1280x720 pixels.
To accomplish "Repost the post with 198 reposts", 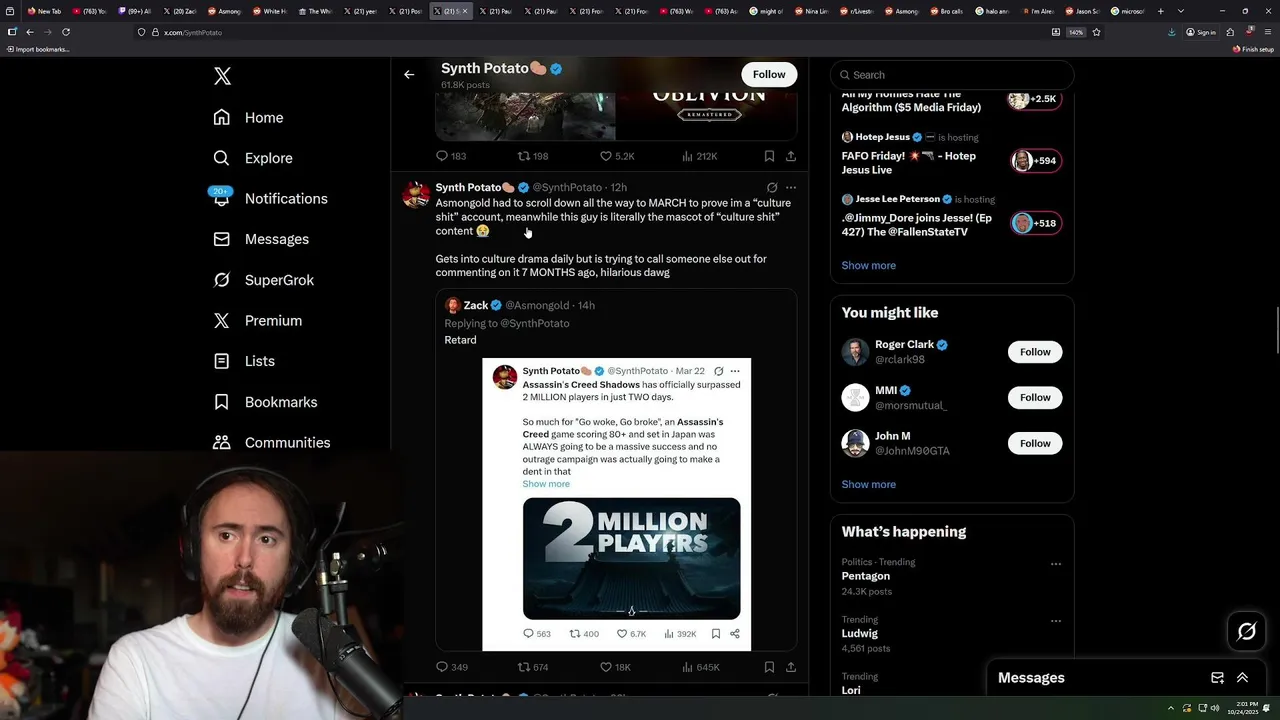I will click(x=532, y=156).
